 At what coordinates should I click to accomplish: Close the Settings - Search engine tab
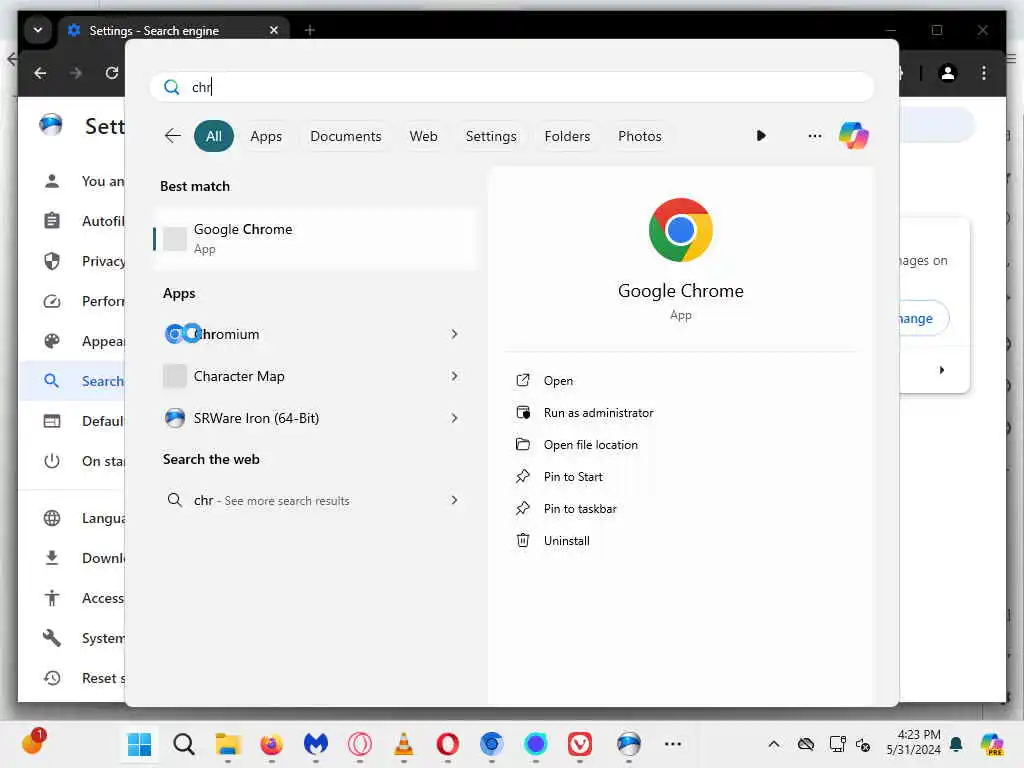[x=274, y=30]
